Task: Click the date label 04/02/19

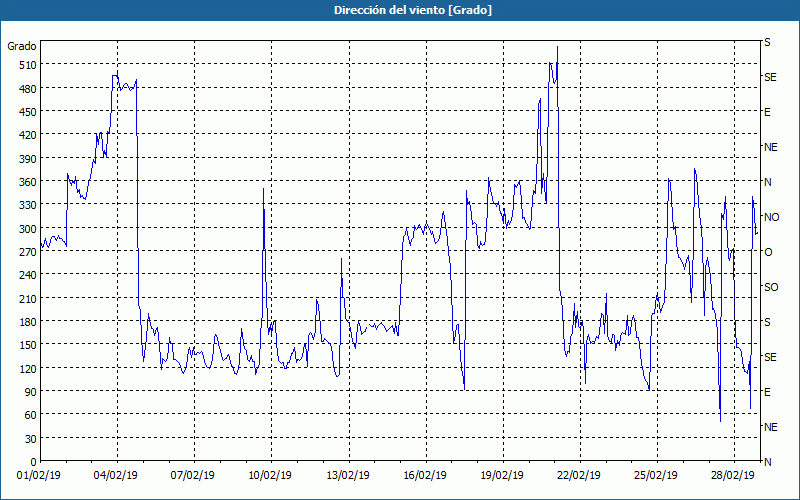Action: click(x=116, y=476)
